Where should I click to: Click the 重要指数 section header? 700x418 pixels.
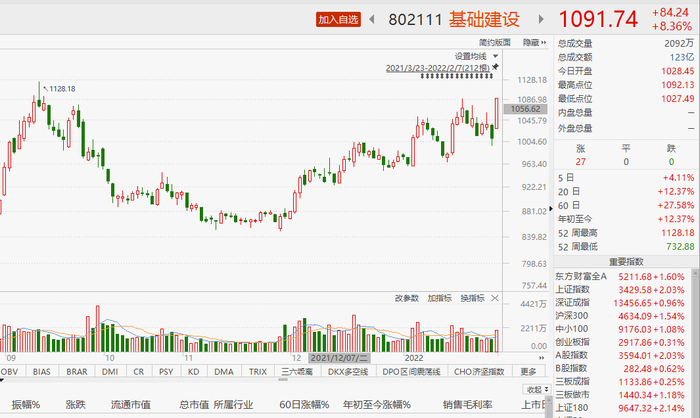tap(626, 262)
